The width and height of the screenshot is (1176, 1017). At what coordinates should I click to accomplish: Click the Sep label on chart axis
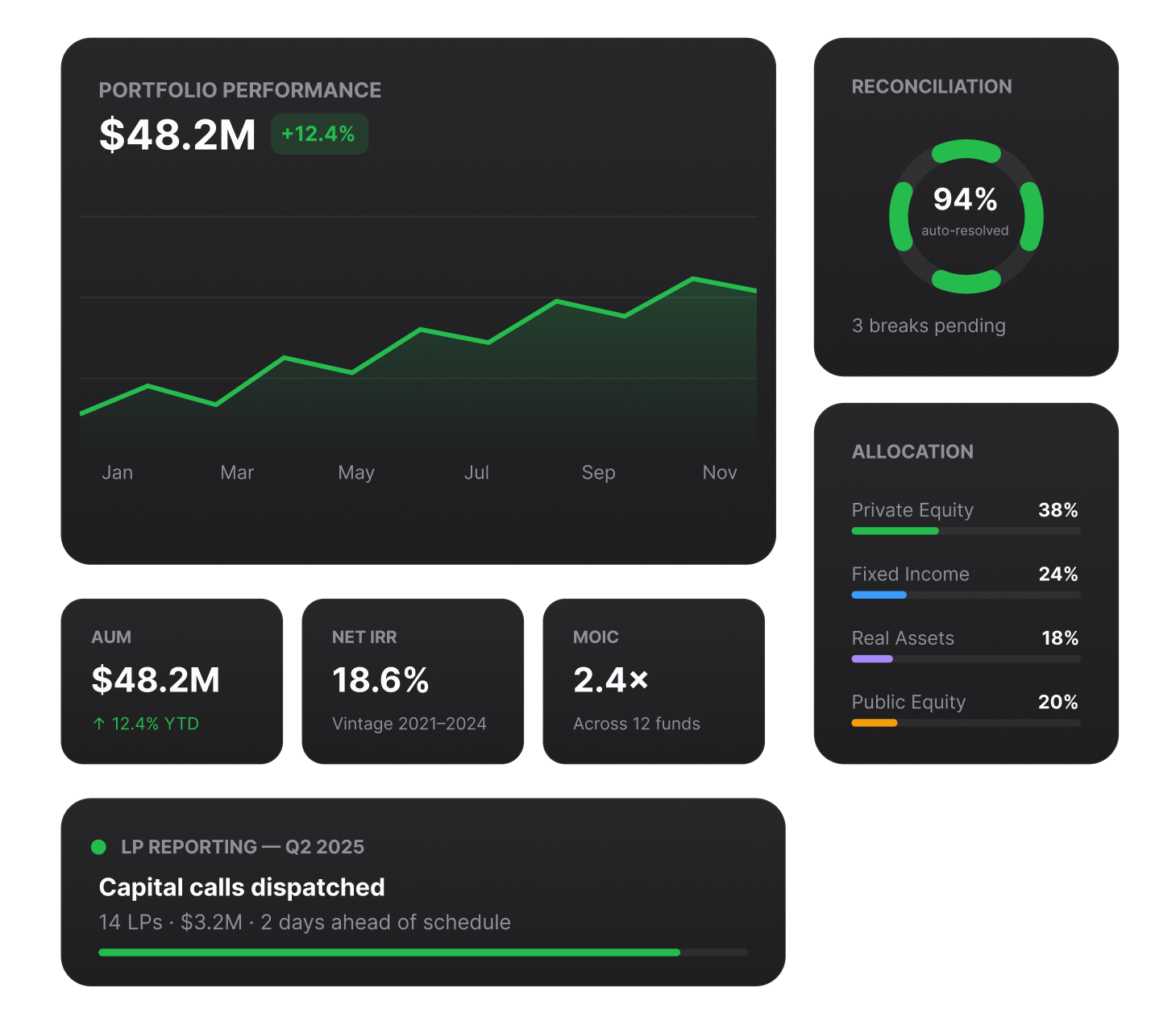(x=599, y=472)
